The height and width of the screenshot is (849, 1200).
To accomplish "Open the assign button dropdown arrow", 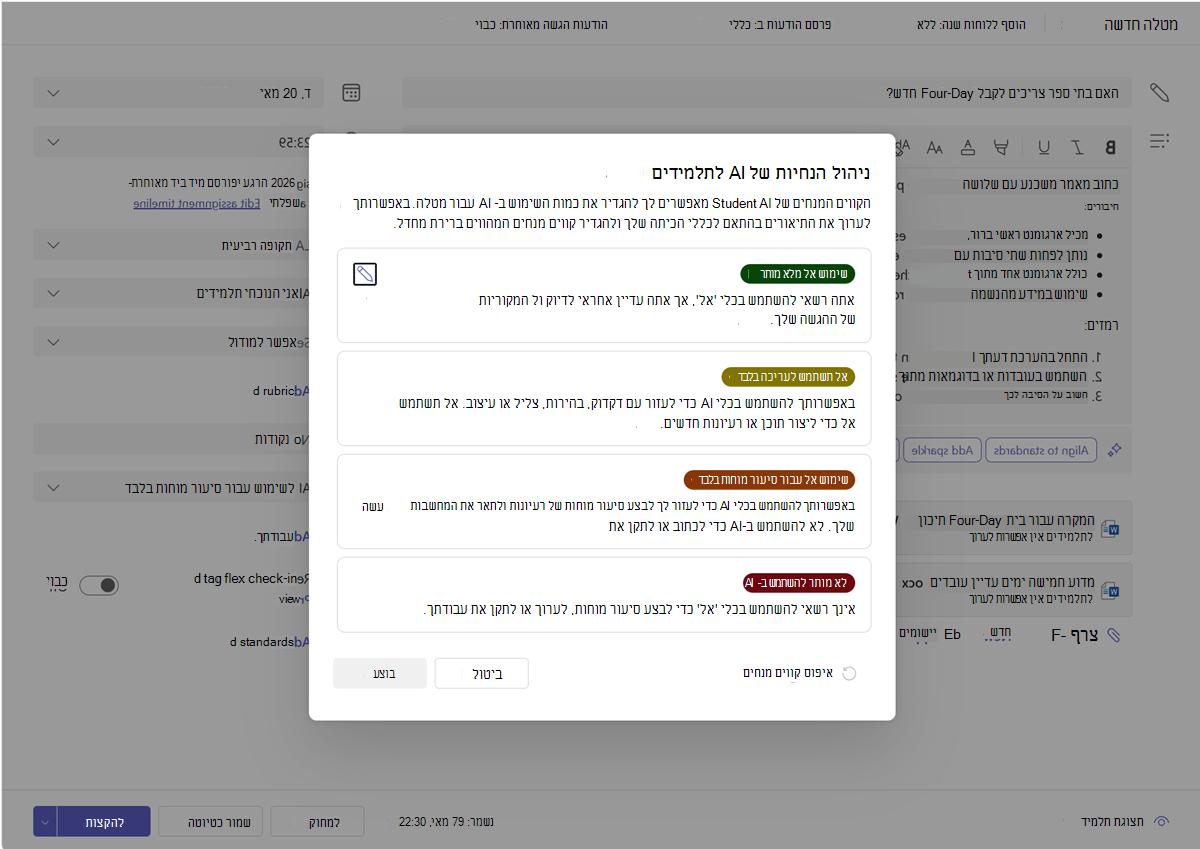I will click(x=45, y=822).
